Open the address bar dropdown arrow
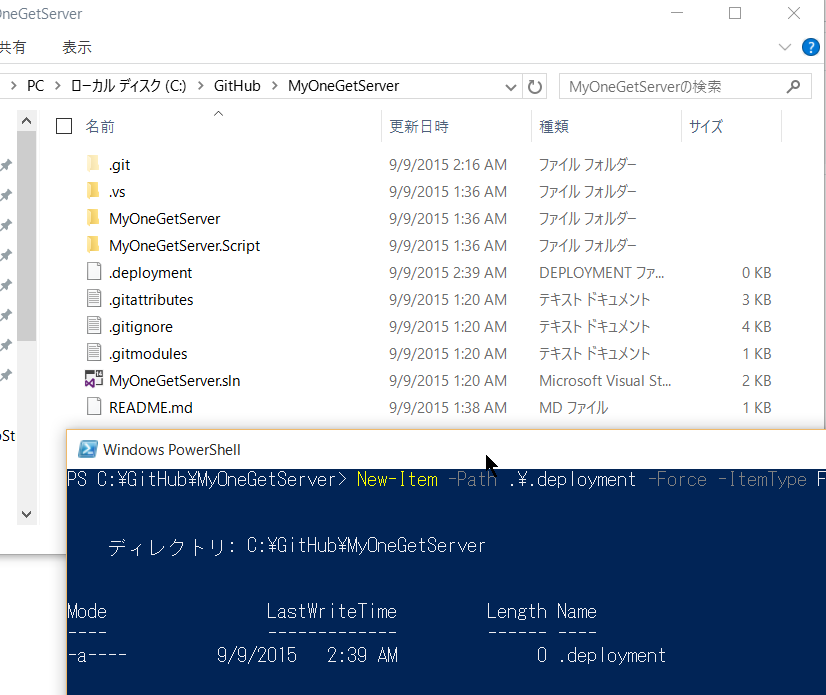This screenshot has width=826, height=695. tap(511, 86)
